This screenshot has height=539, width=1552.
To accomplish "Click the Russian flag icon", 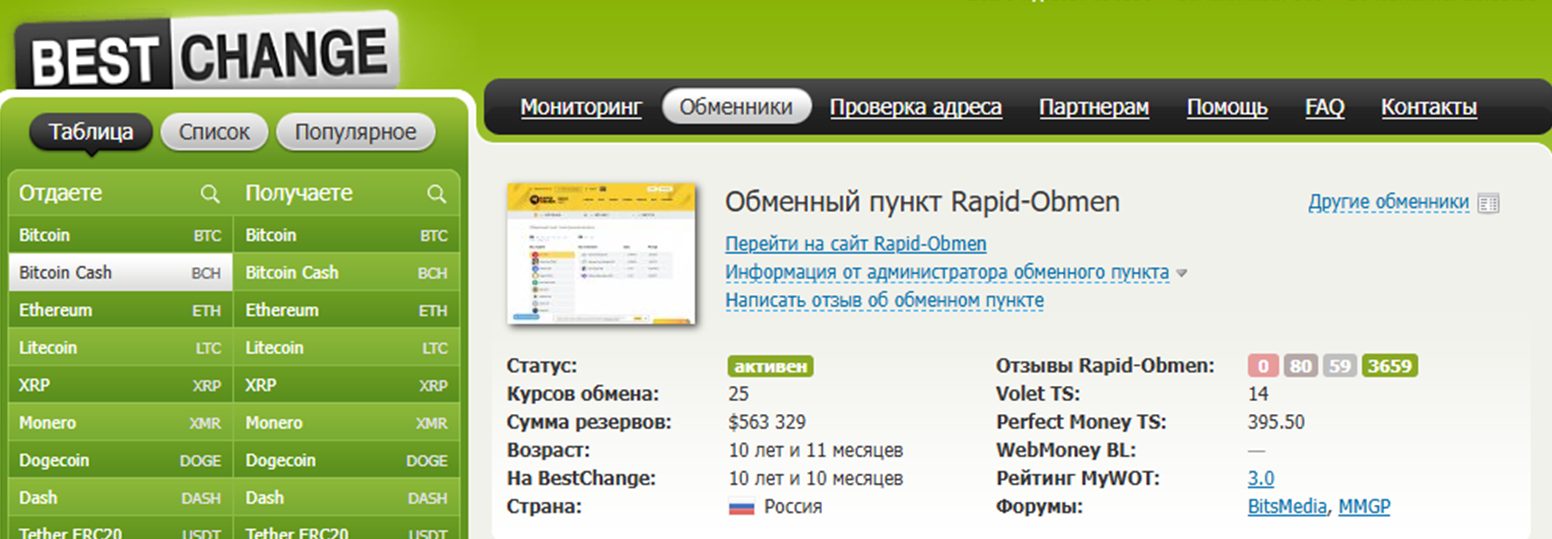I will (x=741, y=507).
